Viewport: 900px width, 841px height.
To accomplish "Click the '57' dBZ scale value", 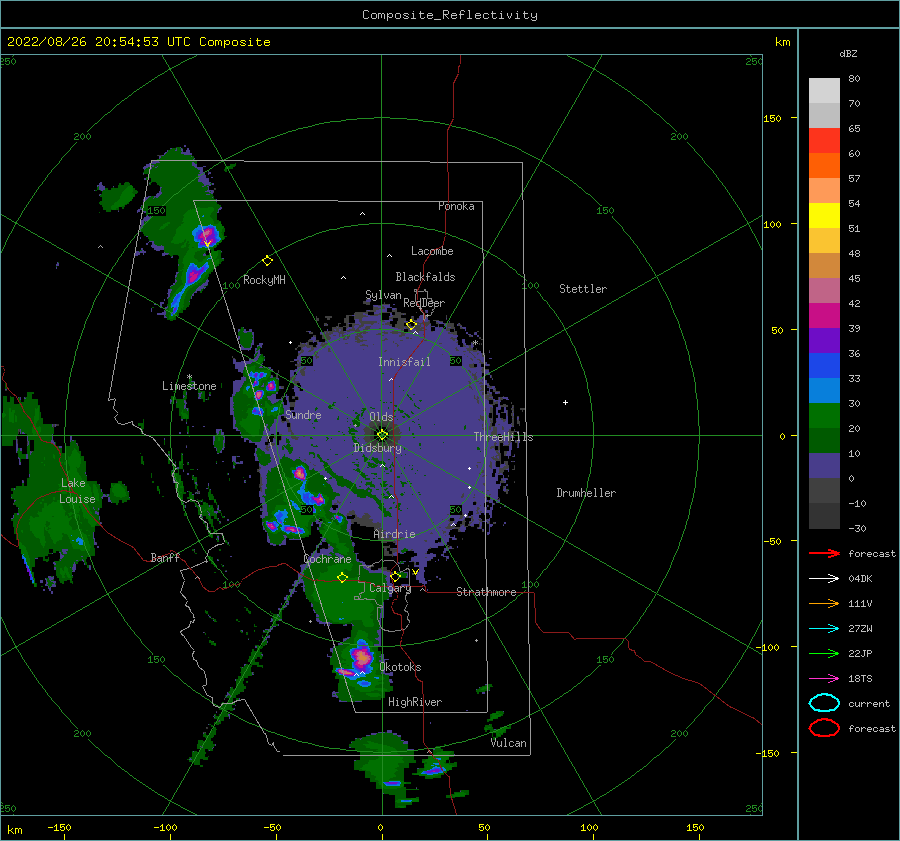I will tap(854, 179).
